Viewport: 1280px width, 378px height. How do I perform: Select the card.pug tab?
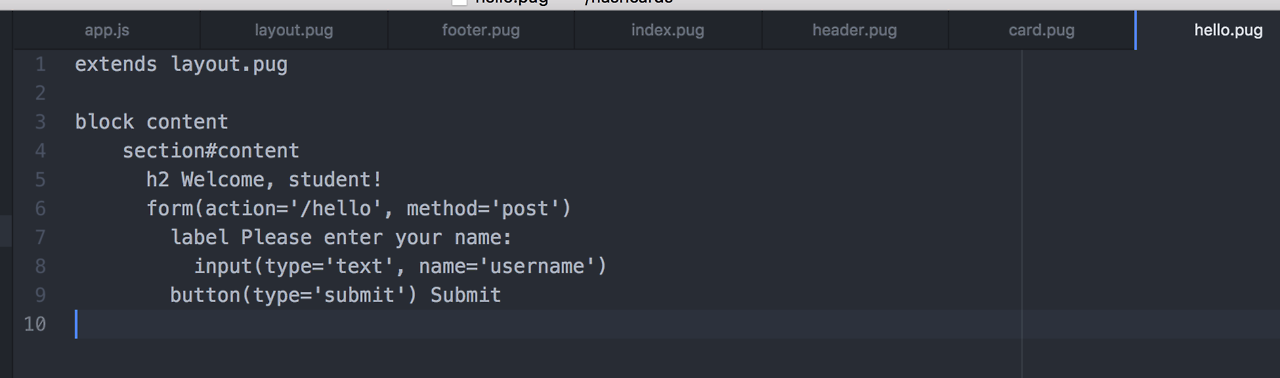[x=1042, y=30]
